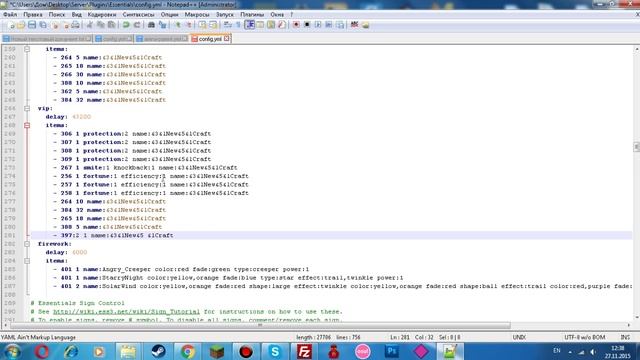Open the Правка menu
The width and height of the screenshot is (640, 360).
coord(33,14)
